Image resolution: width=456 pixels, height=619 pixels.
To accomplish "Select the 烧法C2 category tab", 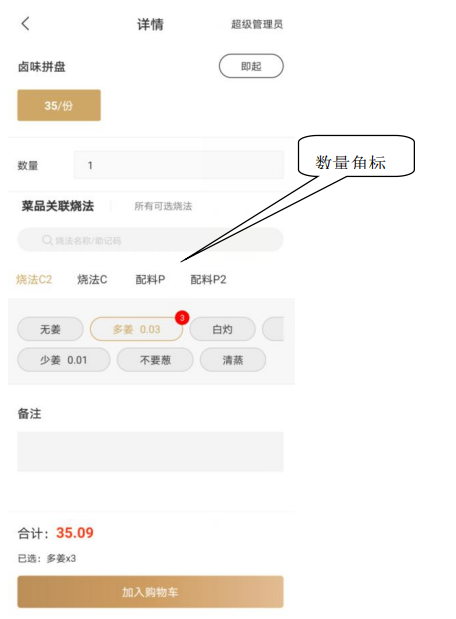I will click(34, 279).
